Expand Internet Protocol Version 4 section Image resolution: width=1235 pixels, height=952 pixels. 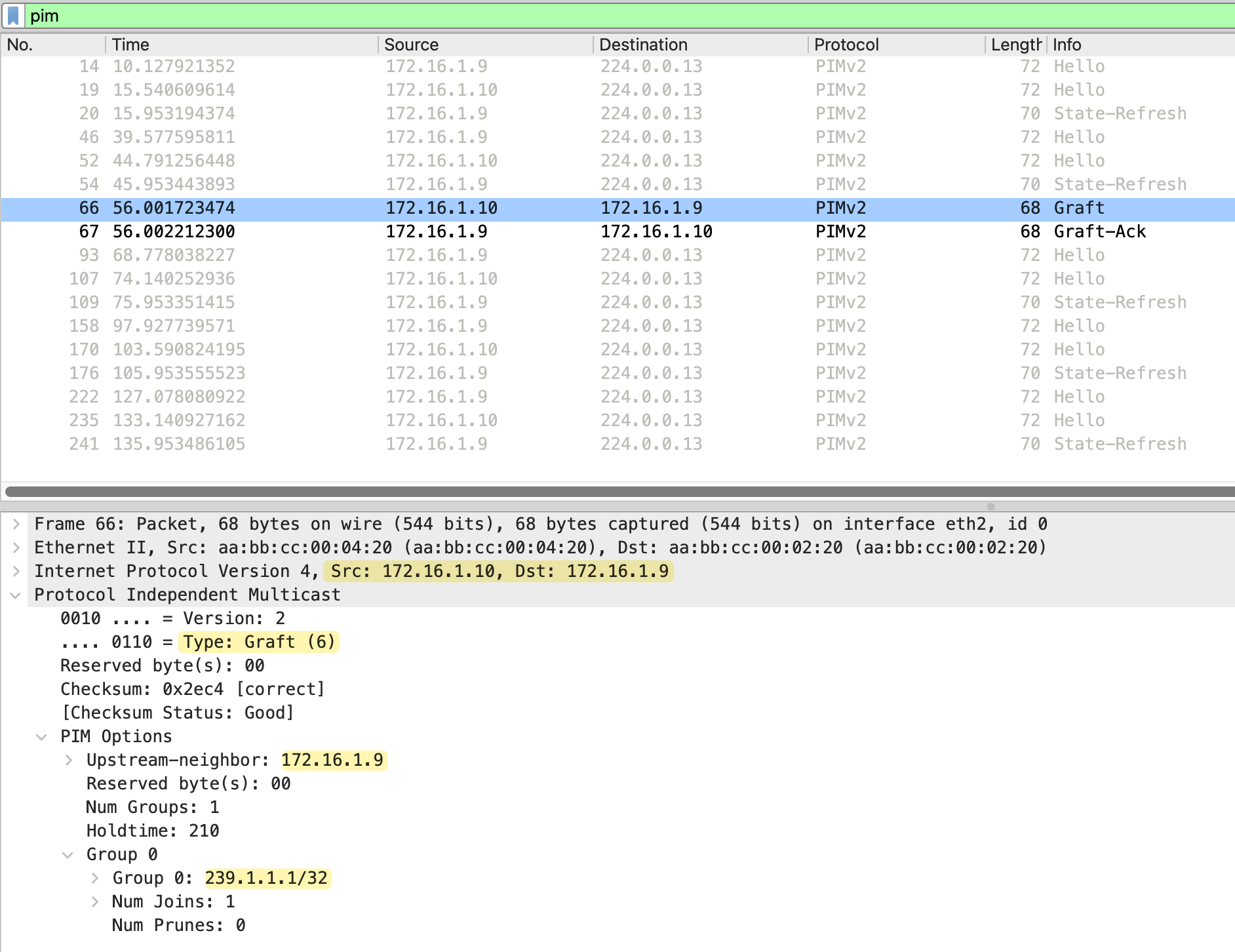click(16, 571)
